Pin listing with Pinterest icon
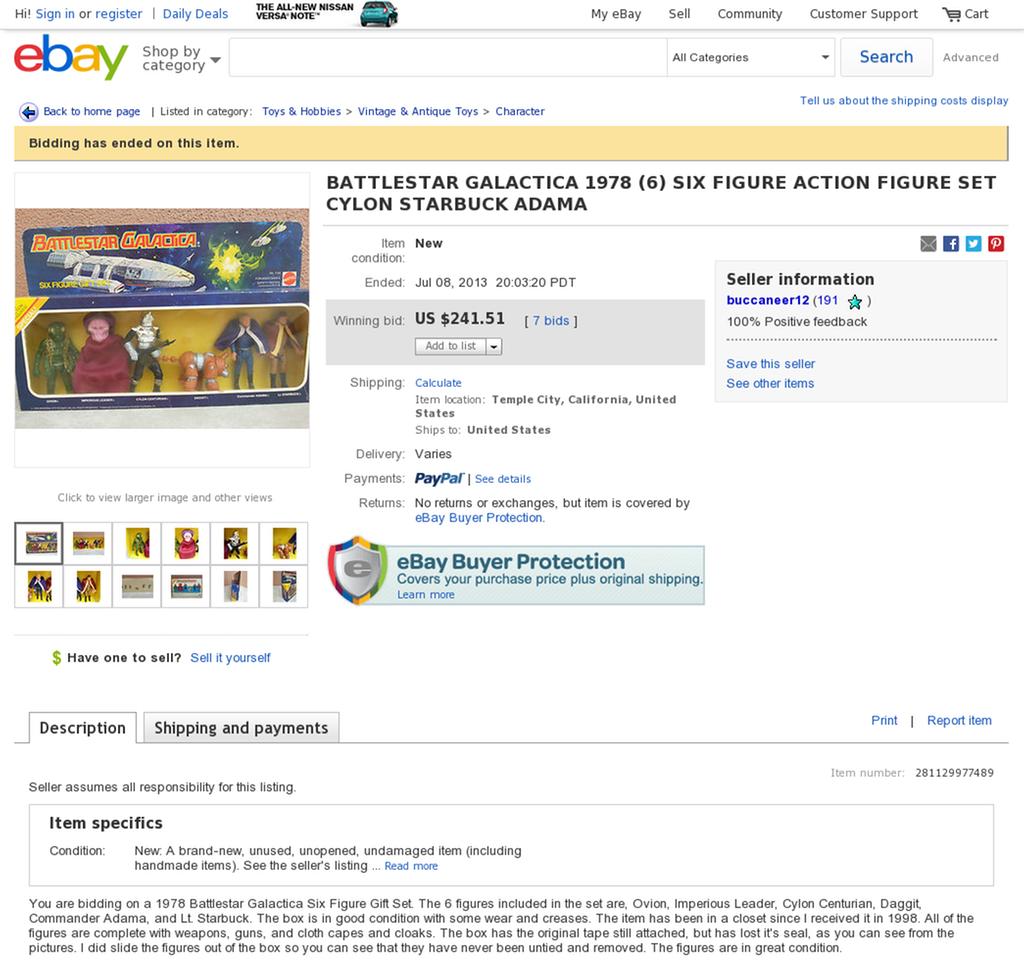Screen dimensions: 1024x974 [x=995, y=244]
